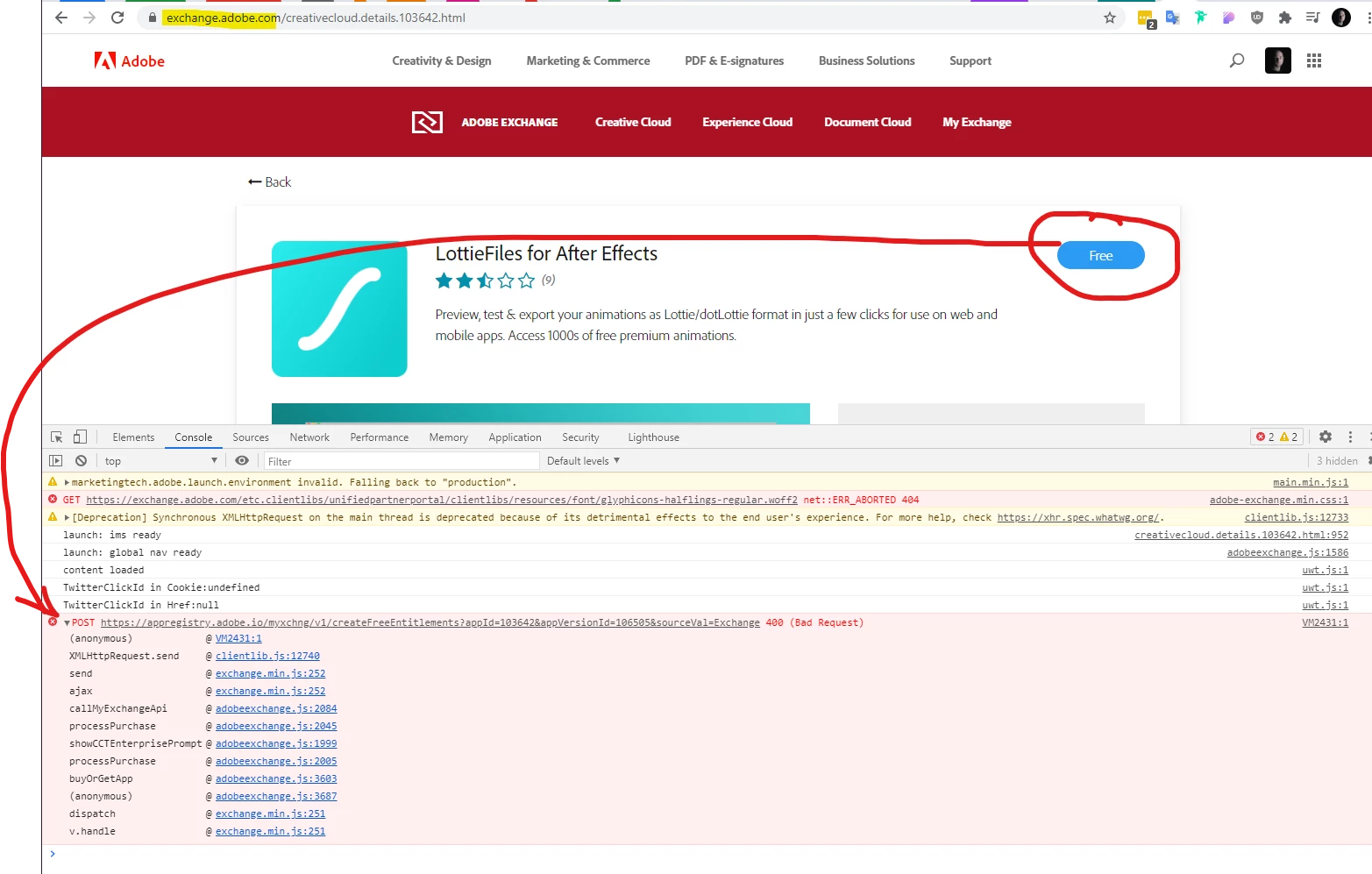Open the Default levels dropdown
This screenshot has width=1372, height=874.
583,460
